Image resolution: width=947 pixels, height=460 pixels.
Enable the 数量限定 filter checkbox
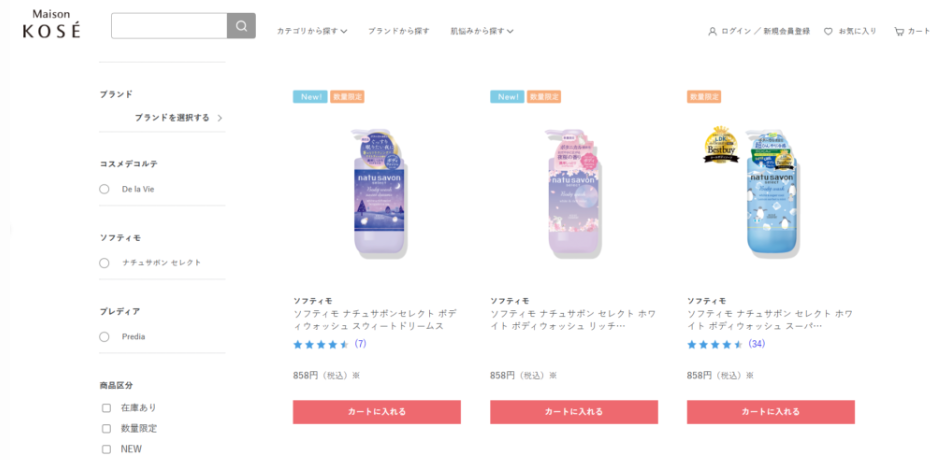pos(106,429)
